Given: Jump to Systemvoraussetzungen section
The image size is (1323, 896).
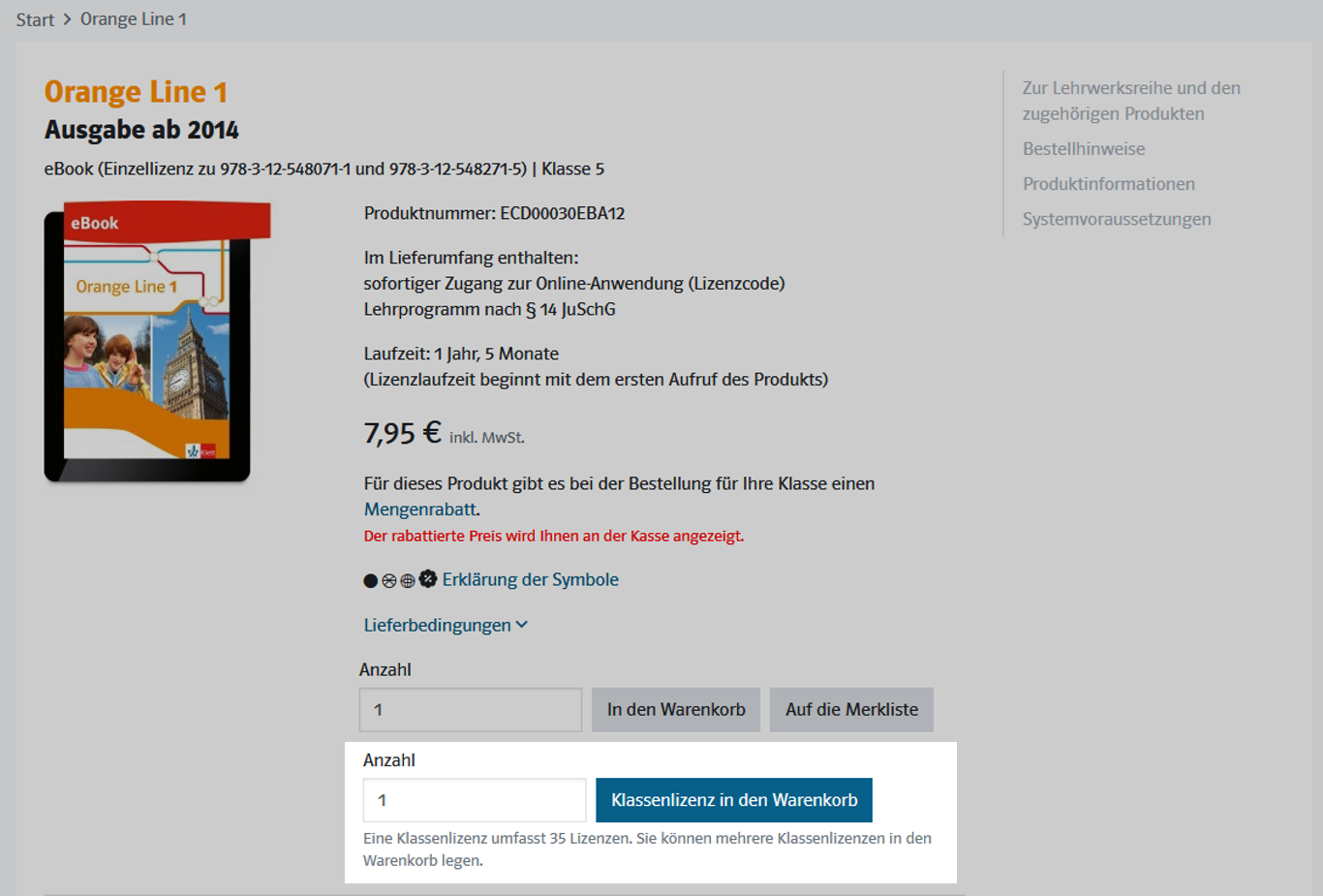Looking at the screenshot, I should 1117,219.
